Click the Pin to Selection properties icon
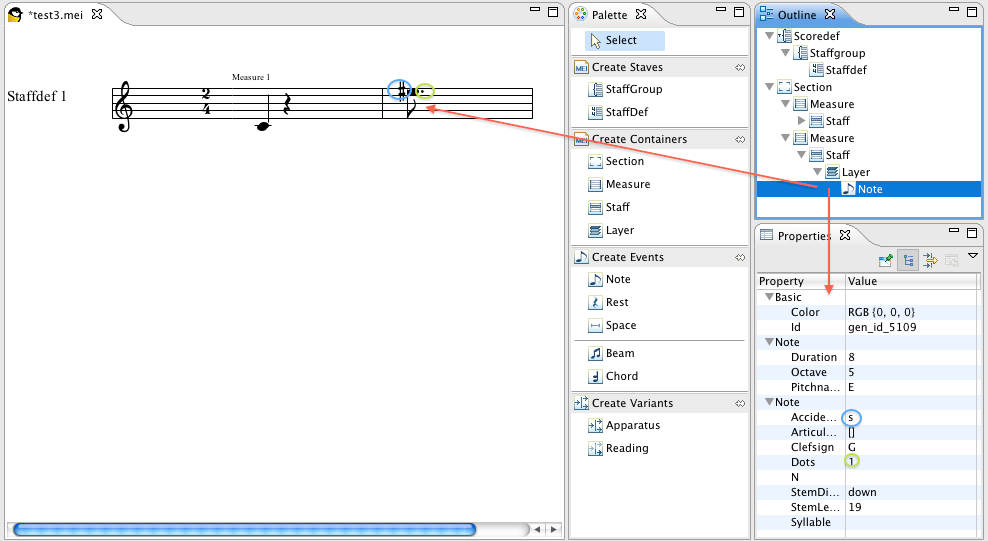Image resolution: width=988 pixels, height=541 pixels. pos(885,260)
